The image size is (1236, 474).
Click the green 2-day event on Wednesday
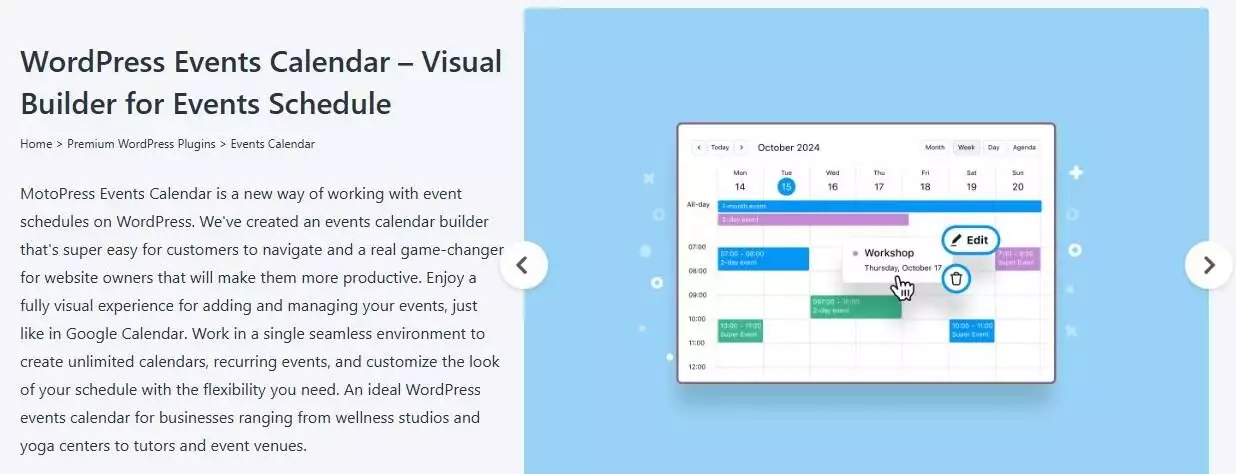855,307
